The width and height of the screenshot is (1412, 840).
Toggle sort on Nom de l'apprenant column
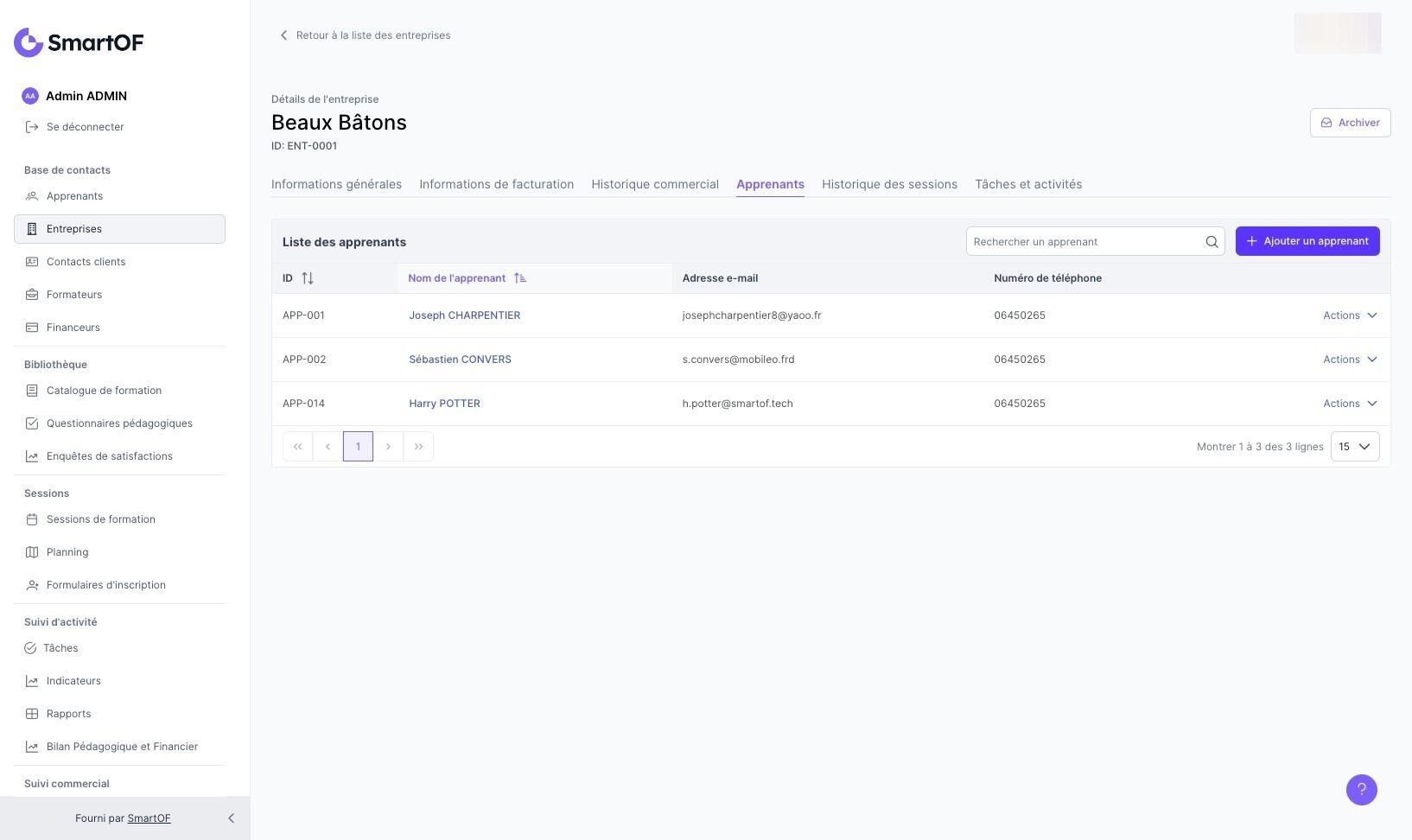[x=519, y=278]
